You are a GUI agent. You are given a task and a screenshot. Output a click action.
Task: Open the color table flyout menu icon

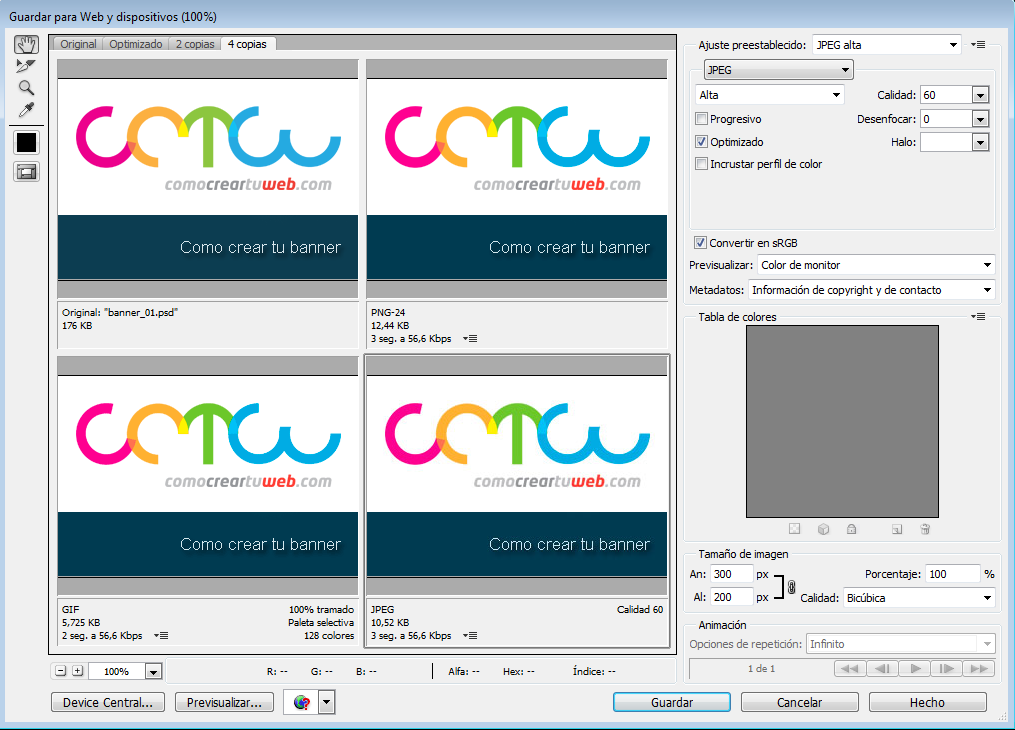point(978,316)
